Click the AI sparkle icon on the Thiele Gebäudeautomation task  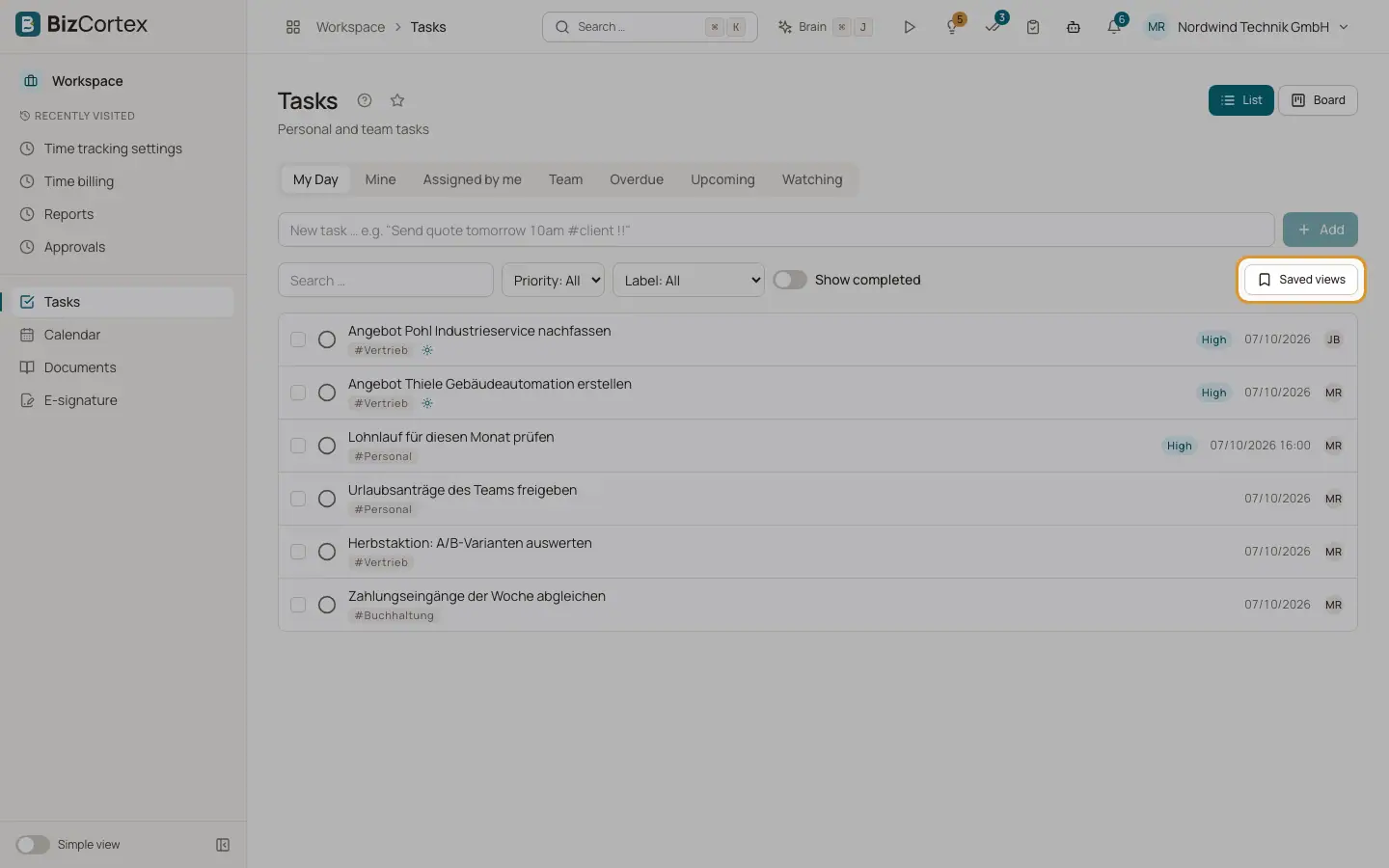pyautogui.click(x=427, y=403)
